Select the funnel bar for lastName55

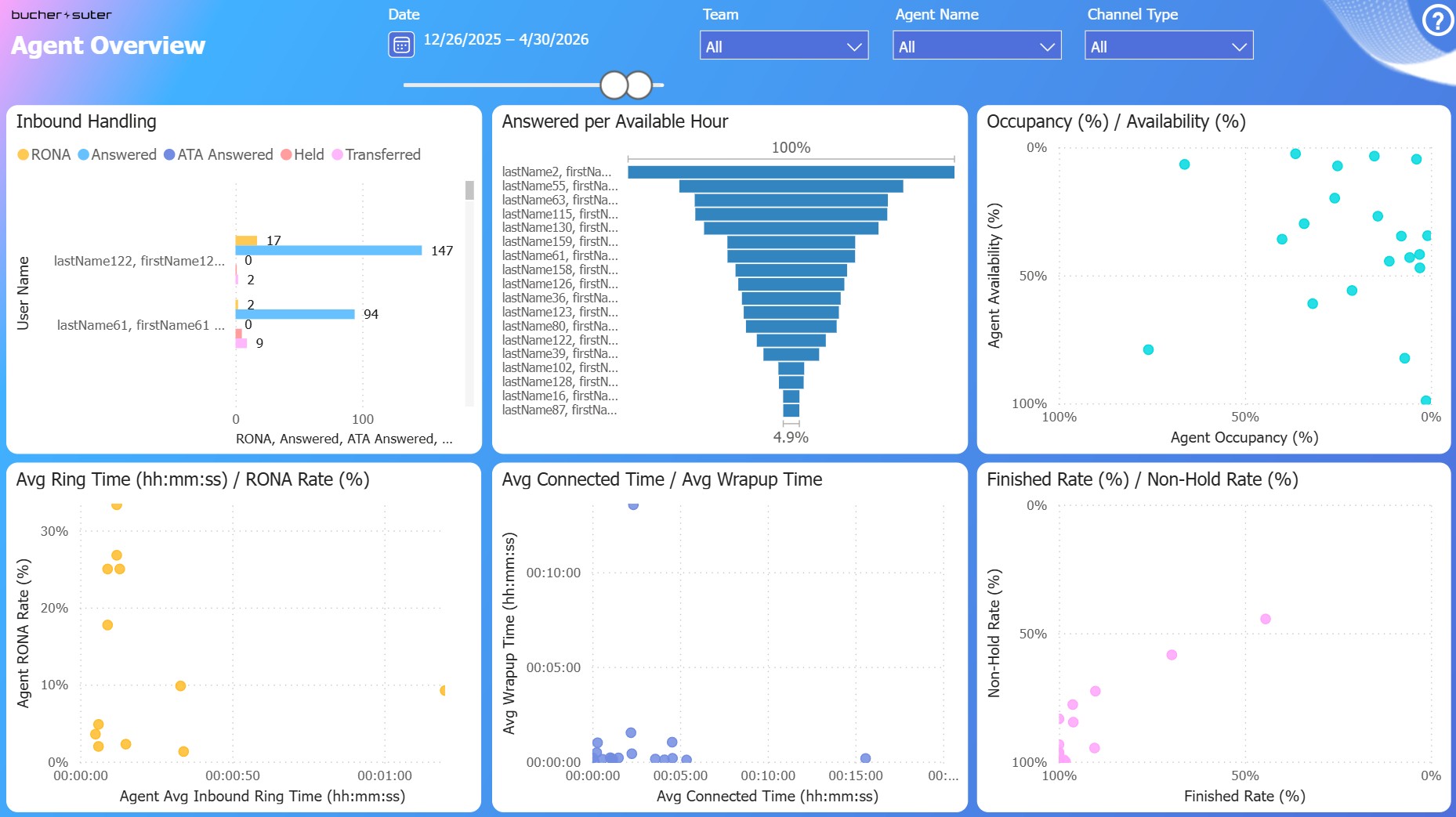(x=791, y=186)
